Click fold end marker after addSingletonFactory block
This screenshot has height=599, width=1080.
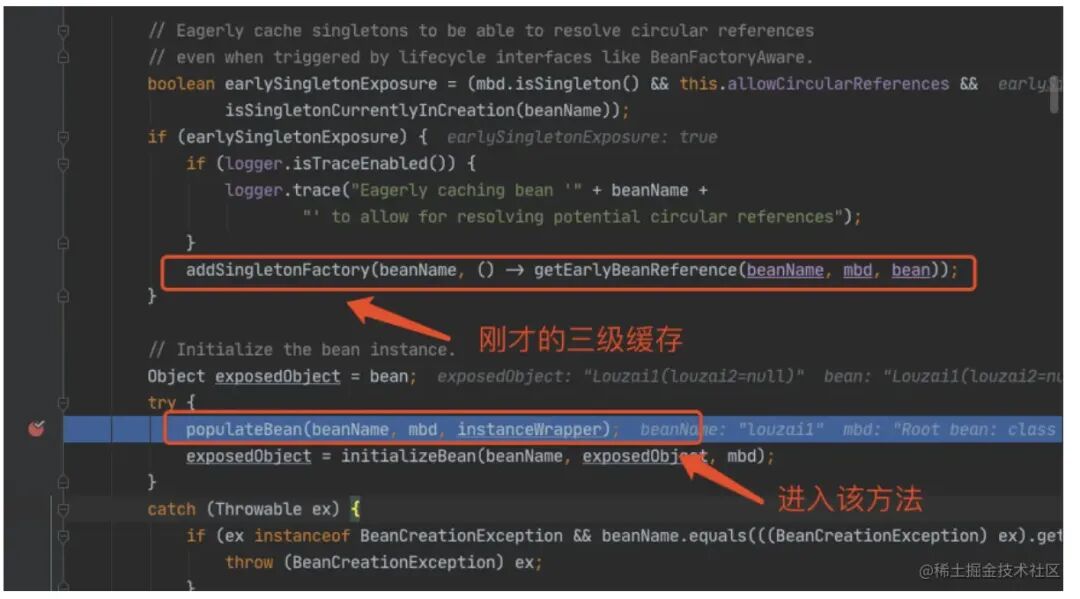(63, 296)
